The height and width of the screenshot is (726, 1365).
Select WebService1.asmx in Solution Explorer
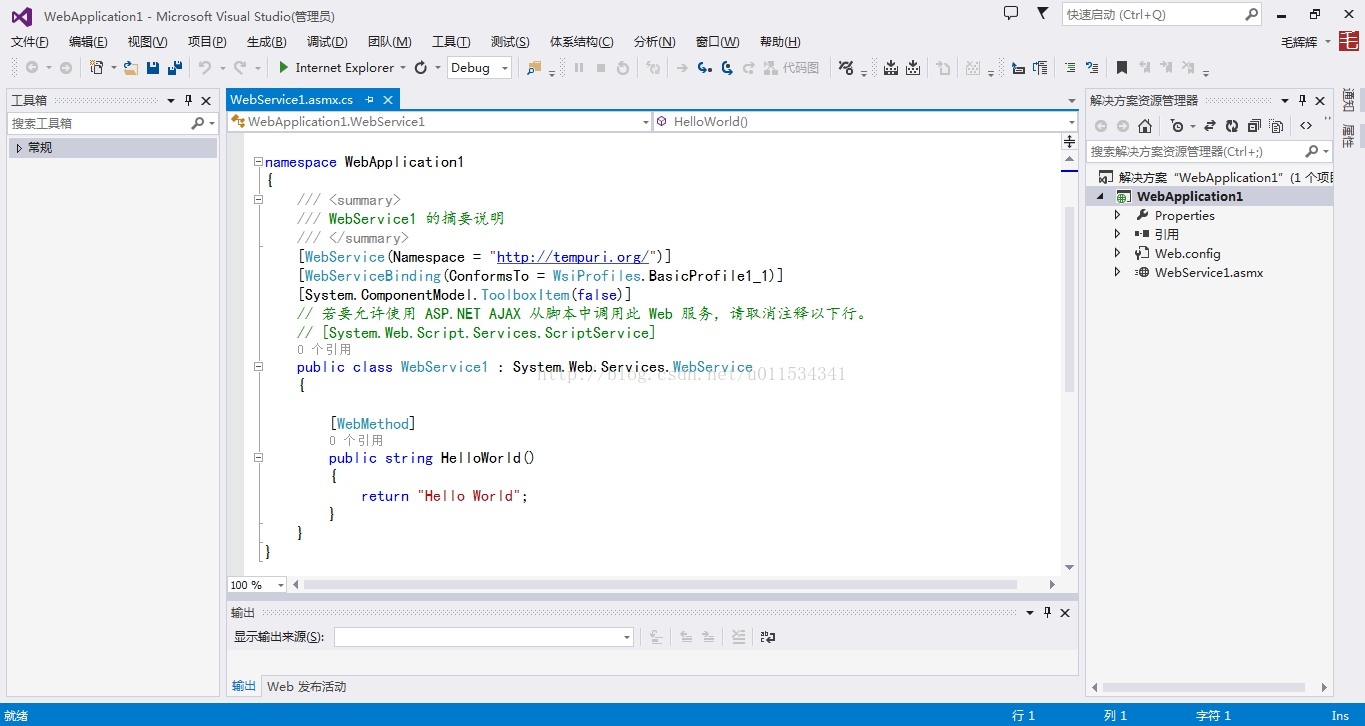point(1209,273)
